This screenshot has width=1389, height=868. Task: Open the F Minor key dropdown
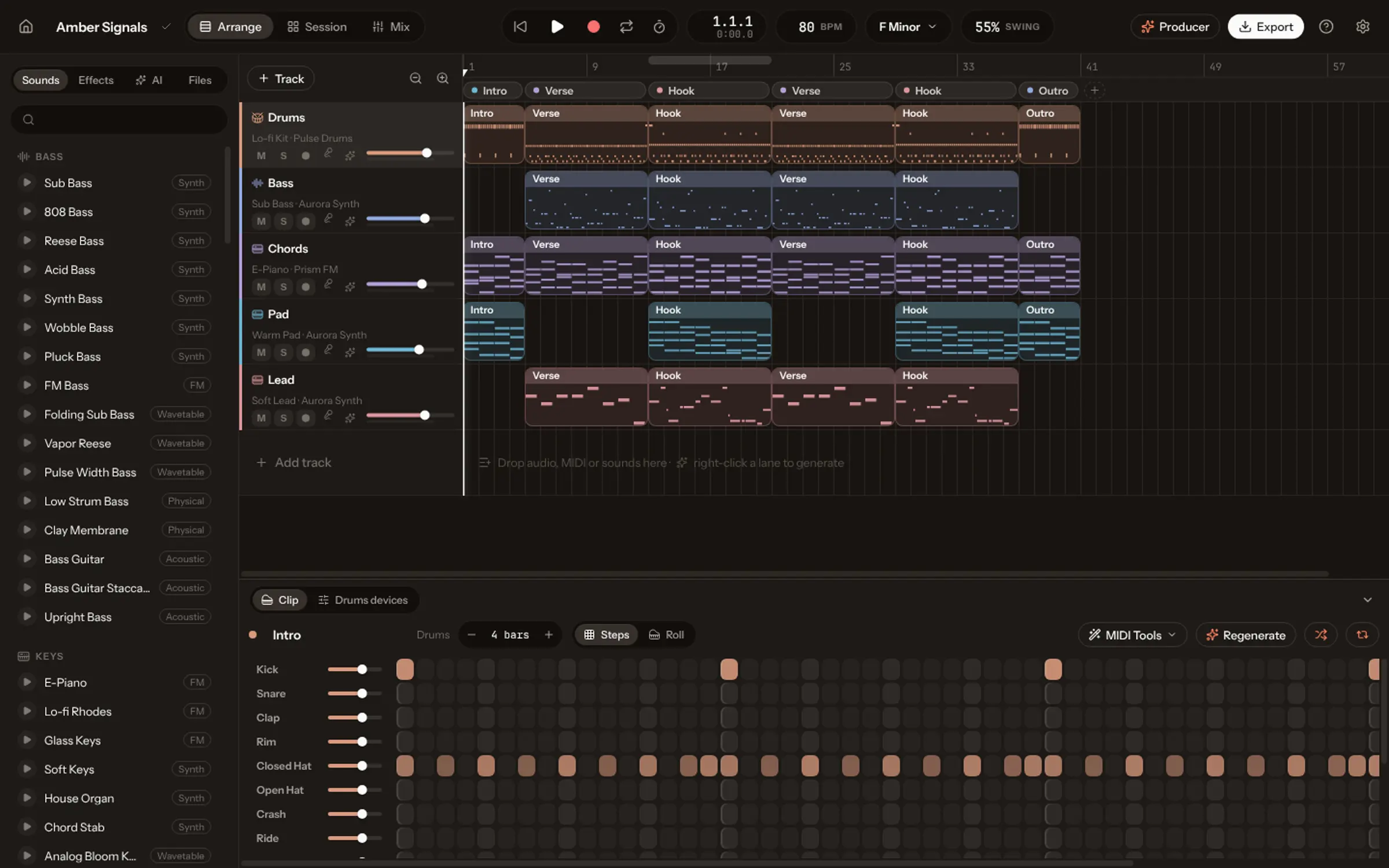point(907,27)
